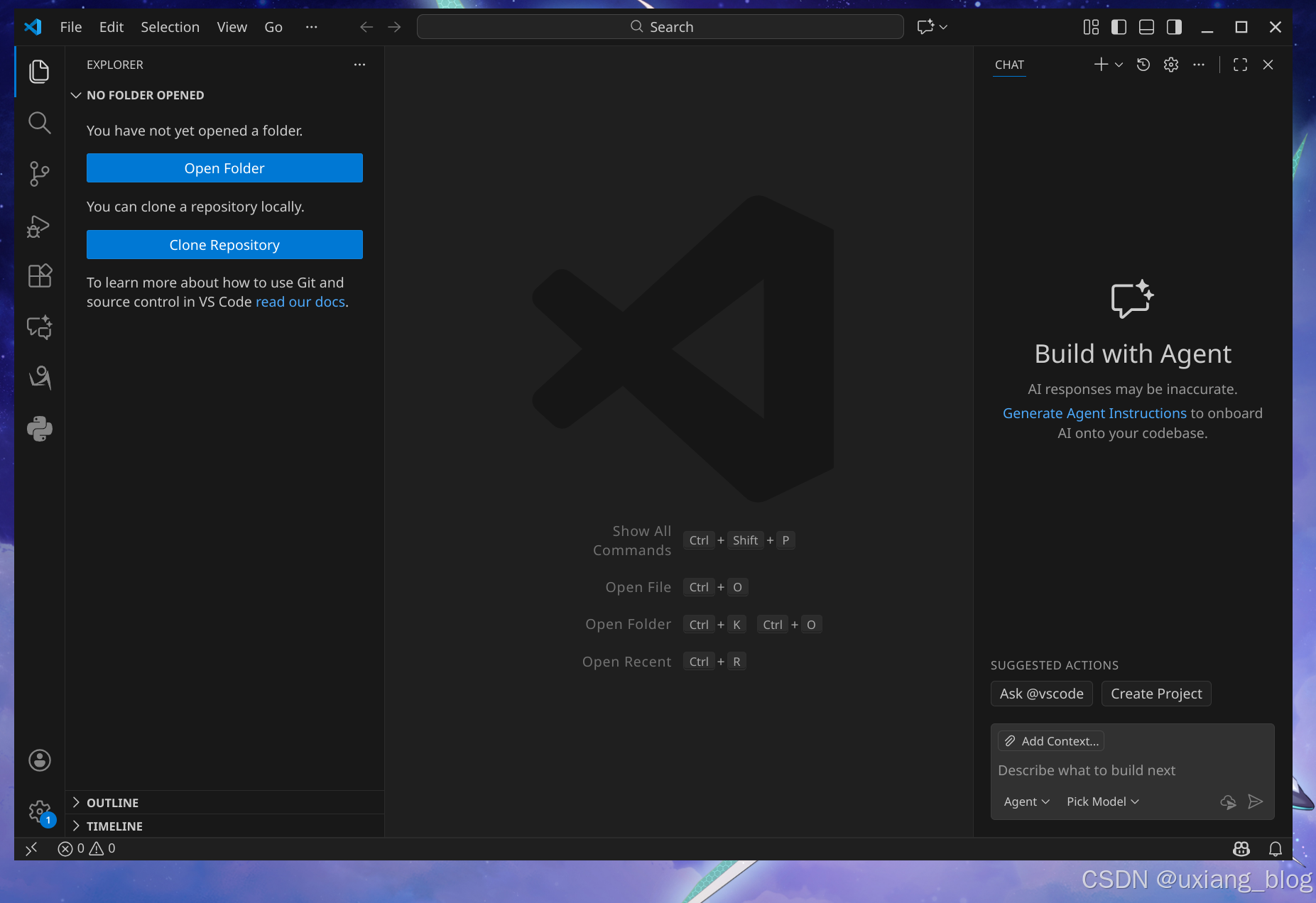1316x903 pixels.
Task: Click the VS Code logo in title bar
Action: coord(33,27)
